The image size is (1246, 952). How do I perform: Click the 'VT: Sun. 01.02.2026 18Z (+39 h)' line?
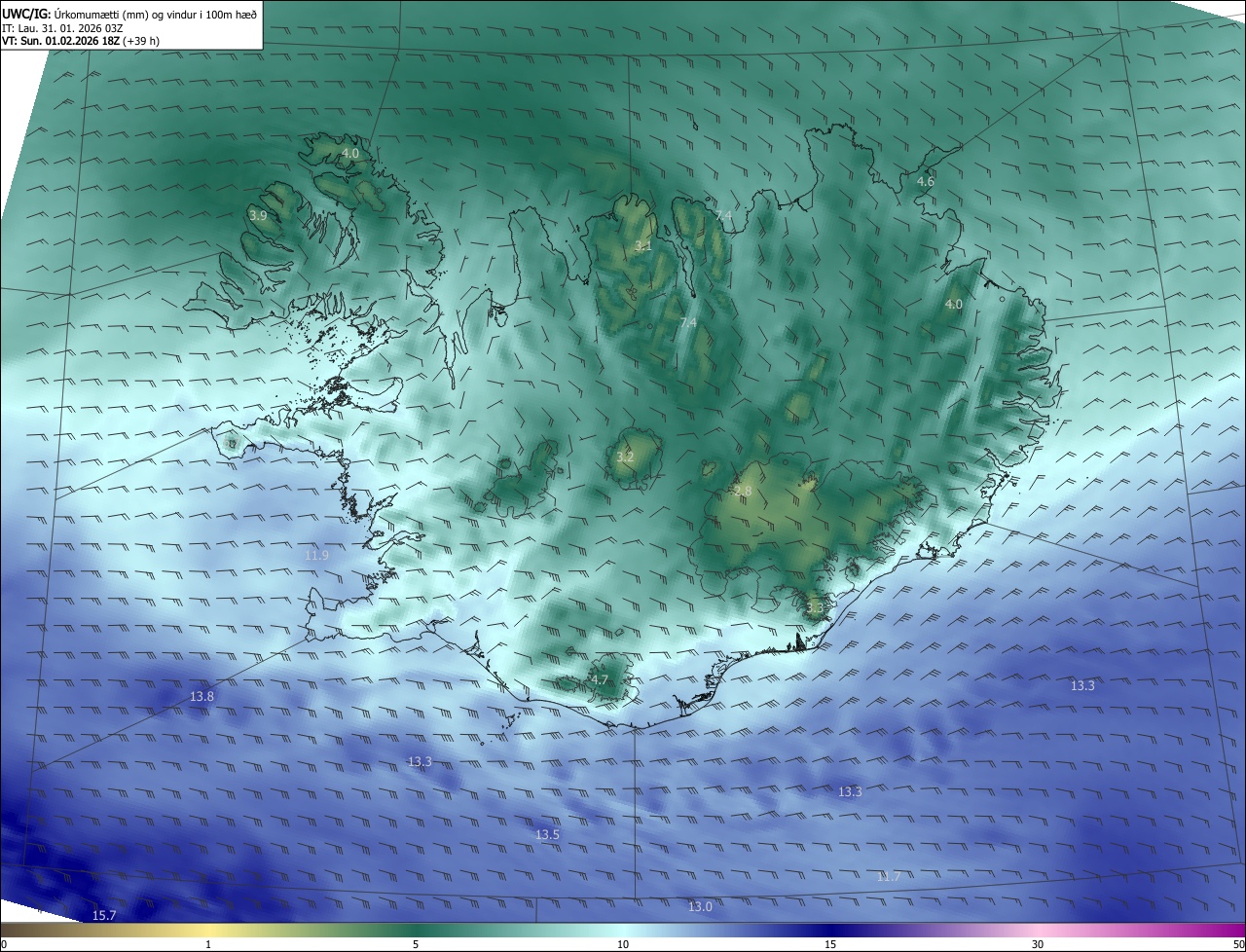point(81,42)
